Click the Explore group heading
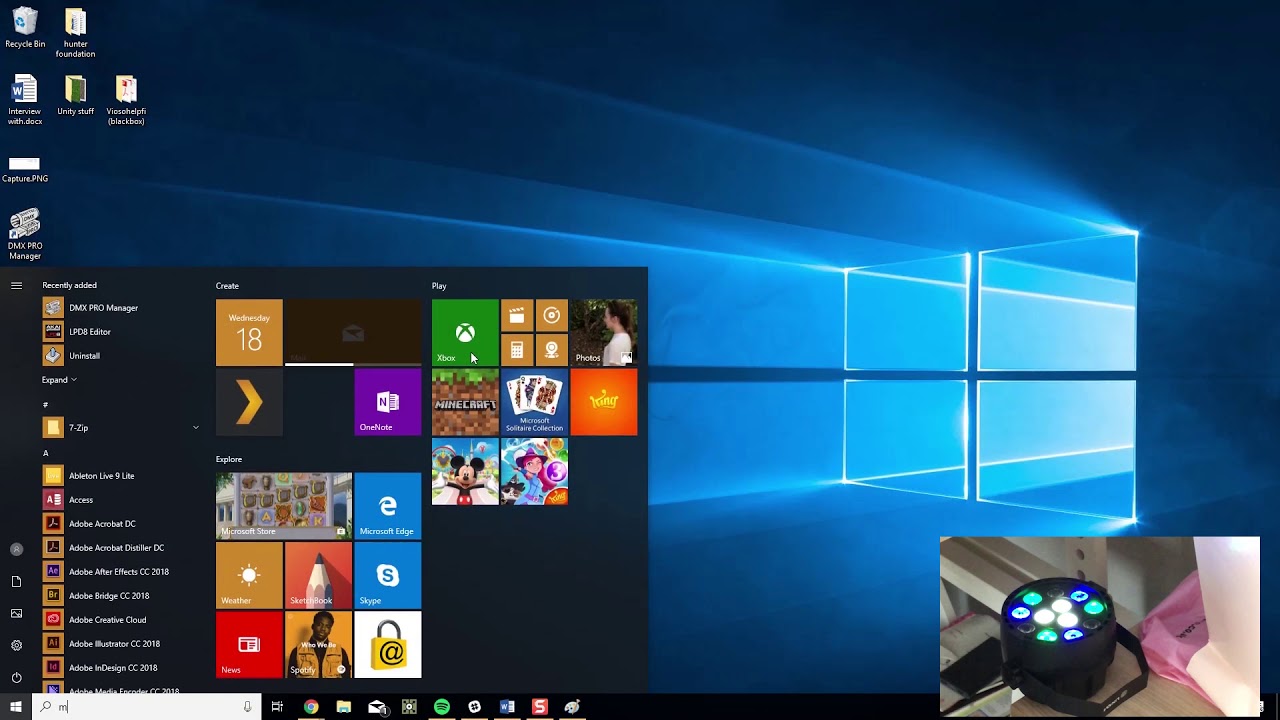Screen dimensions: 1280x720 [229, 459]
